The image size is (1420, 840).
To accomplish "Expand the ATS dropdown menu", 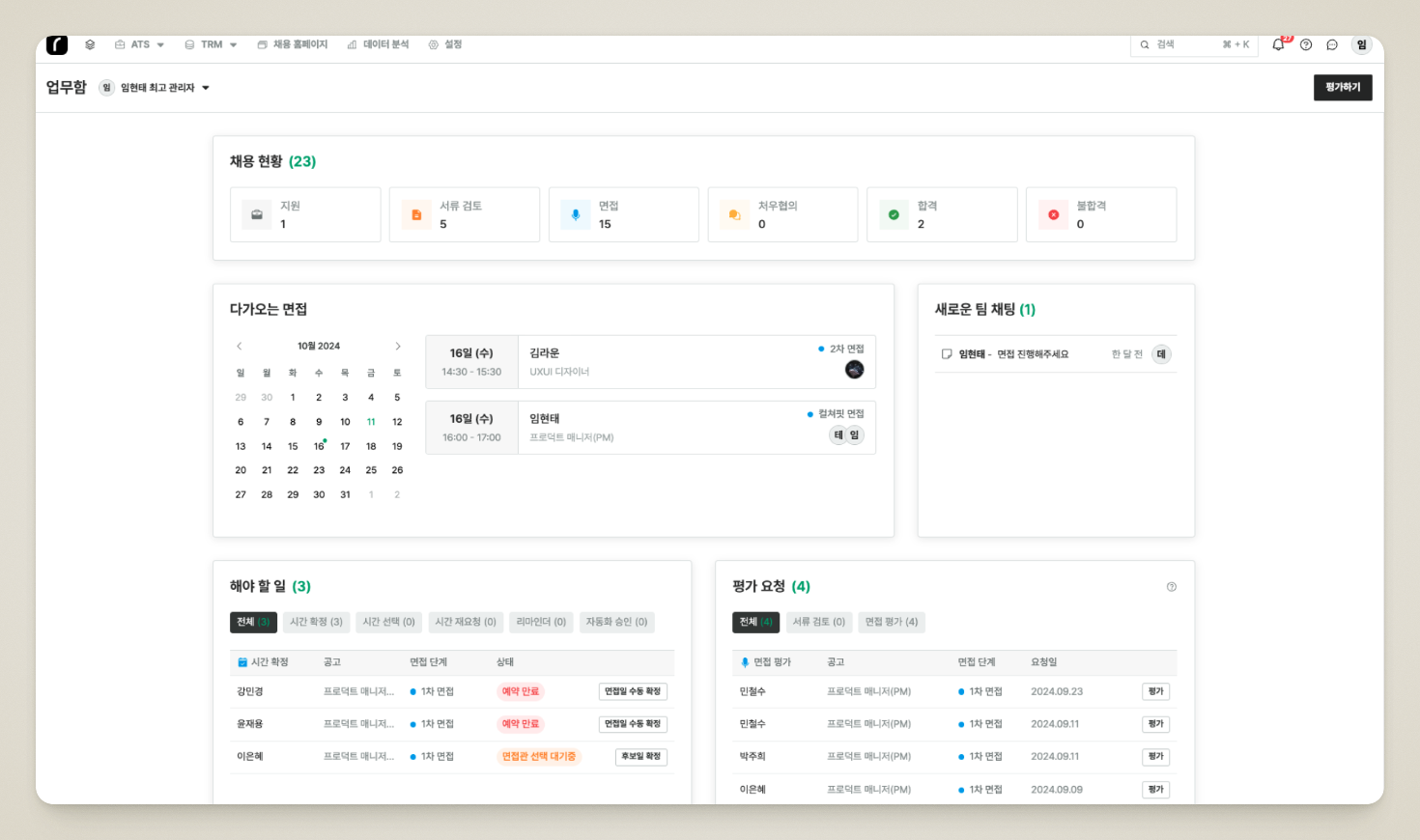I will click(x=140, y=44).
